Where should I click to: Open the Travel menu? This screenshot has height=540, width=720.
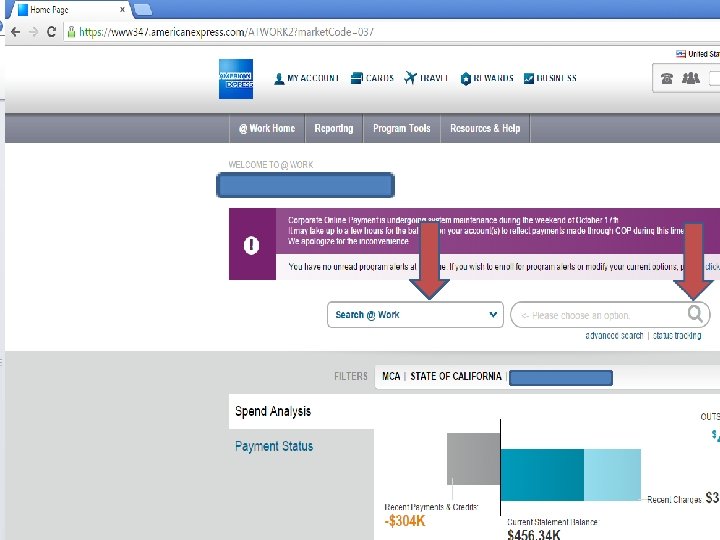click(x=427, y=79)
